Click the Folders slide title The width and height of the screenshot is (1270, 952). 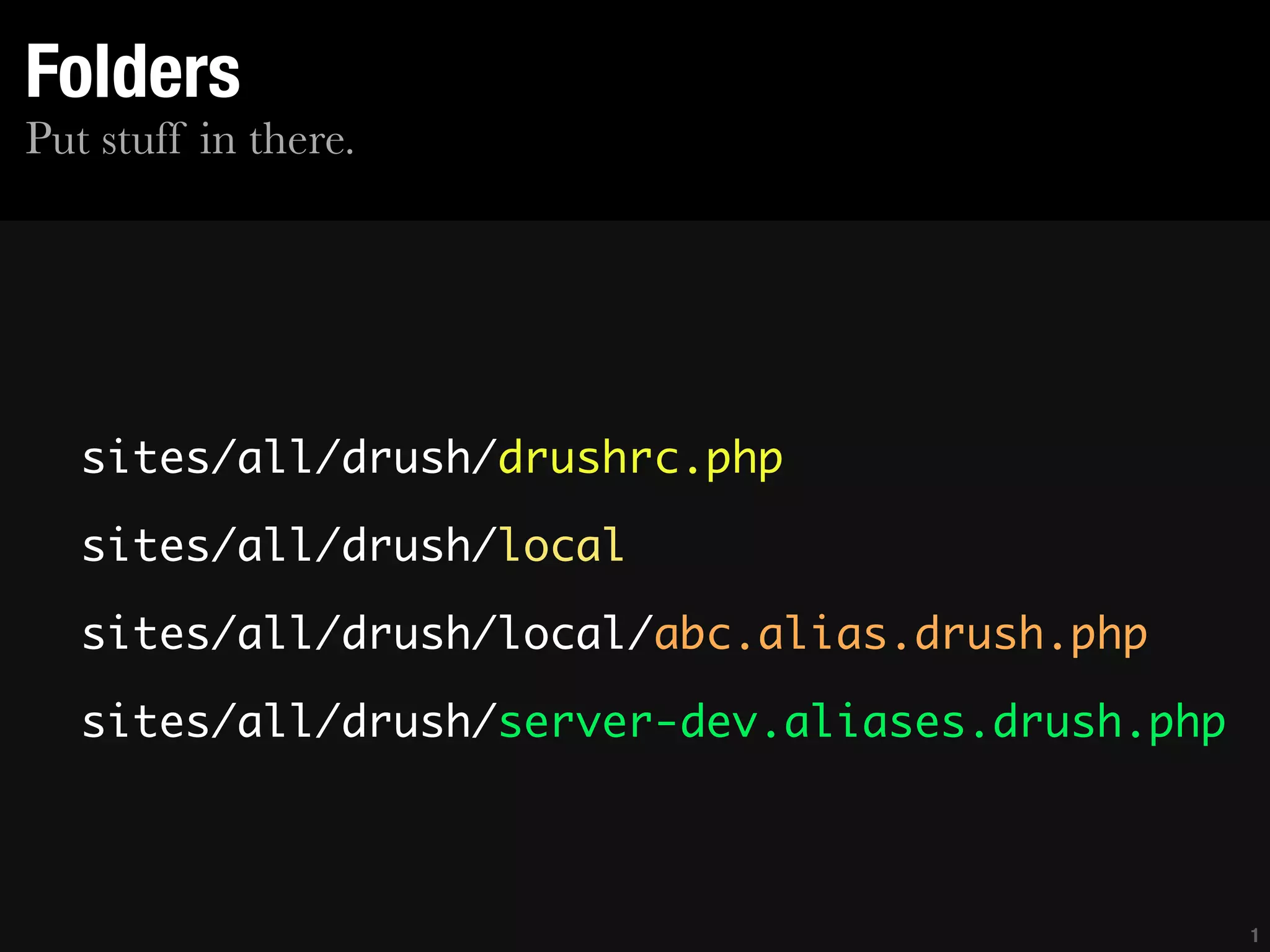132,71
